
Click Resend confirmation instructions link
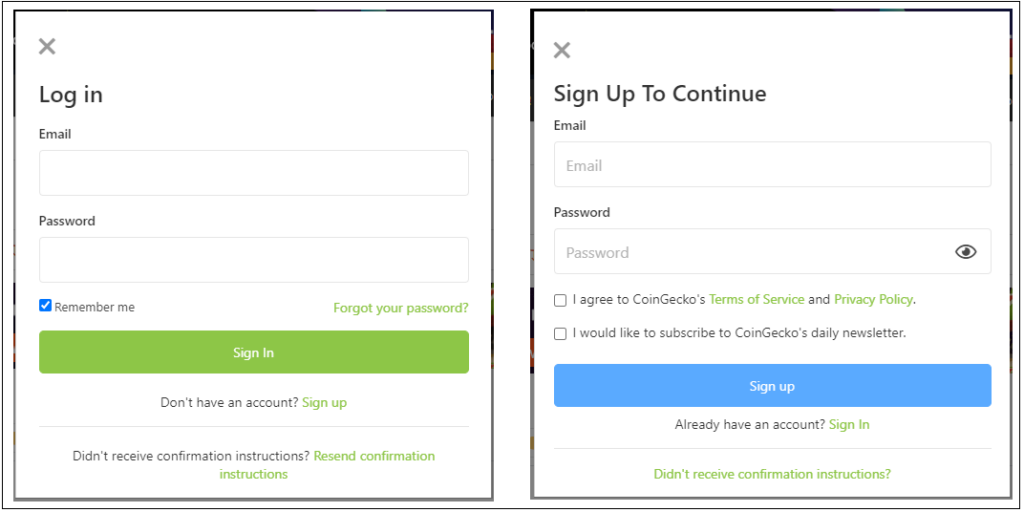point(327,464)
